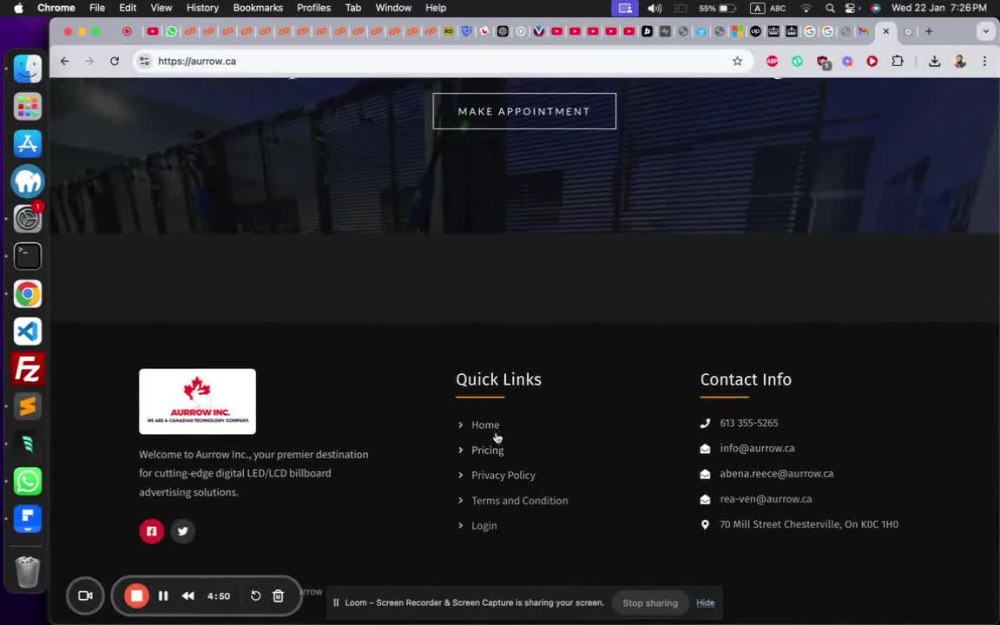Click abena.reece@aurrow.ca email
This screenshot has height=625, width=1000.
pyautogui.click(x=776, y=474)
